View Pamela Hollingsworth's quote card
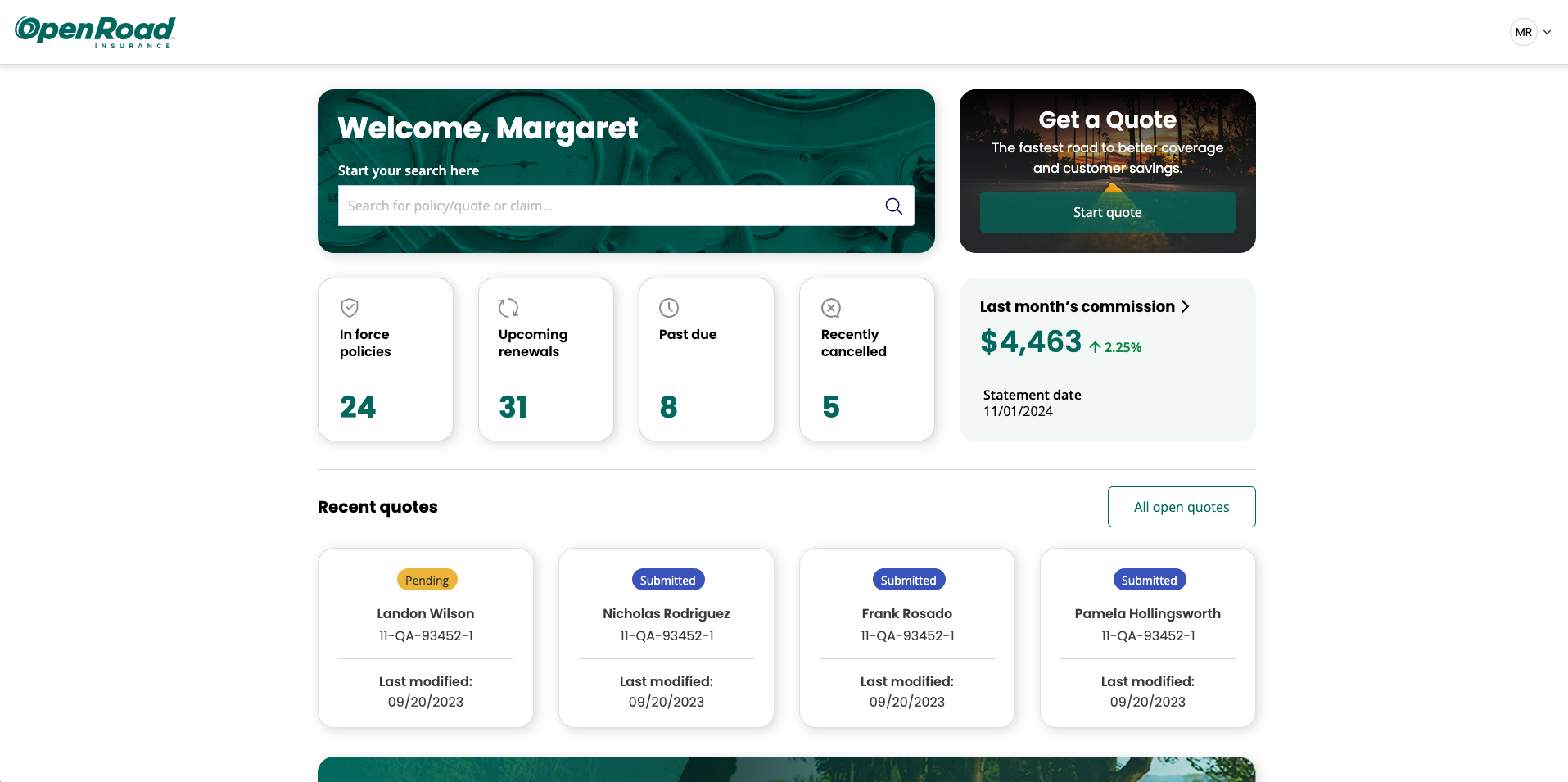This screenshot has width=1568, height=782. click(1147, 637)
